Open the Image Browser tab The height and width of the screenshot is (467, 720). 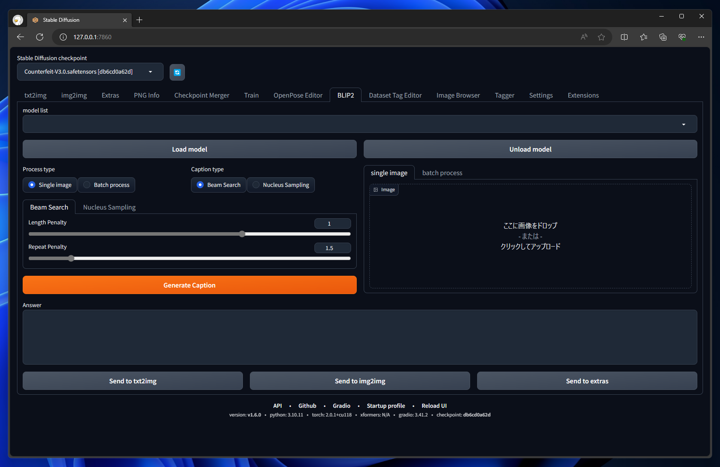coord(458,96)
